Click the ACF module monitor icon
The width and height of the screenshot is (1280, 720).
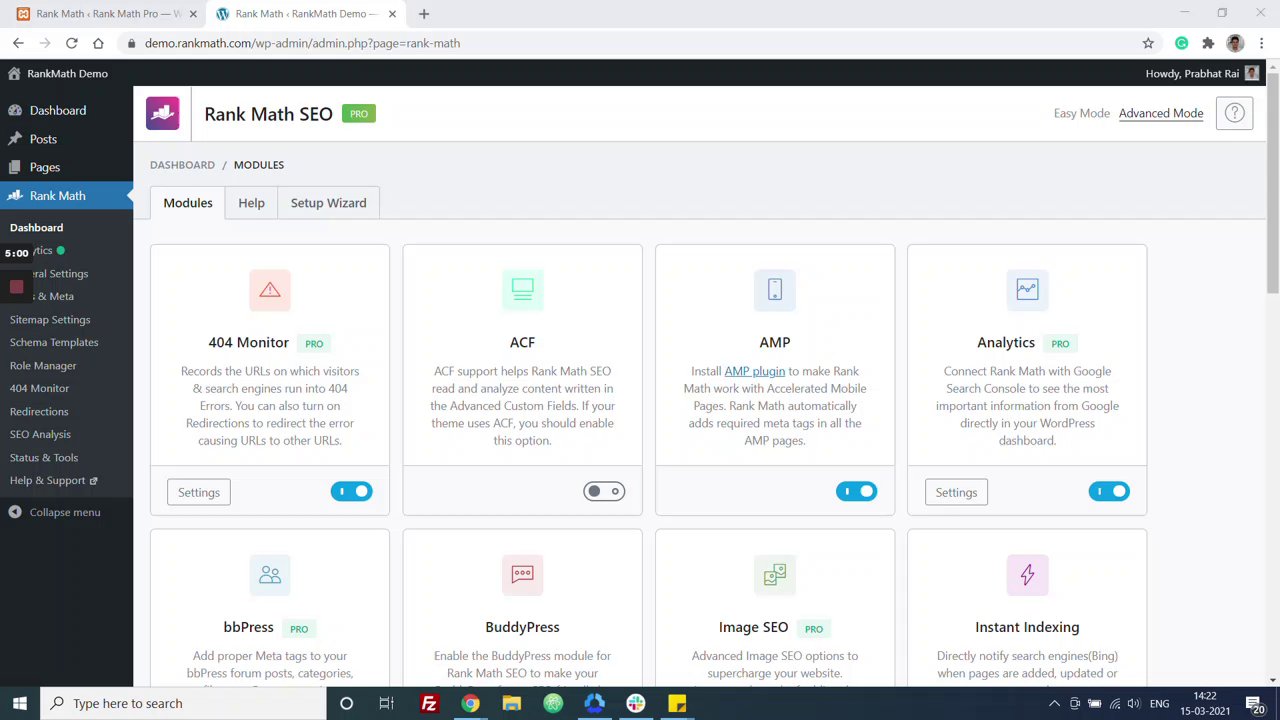point(522,289)
